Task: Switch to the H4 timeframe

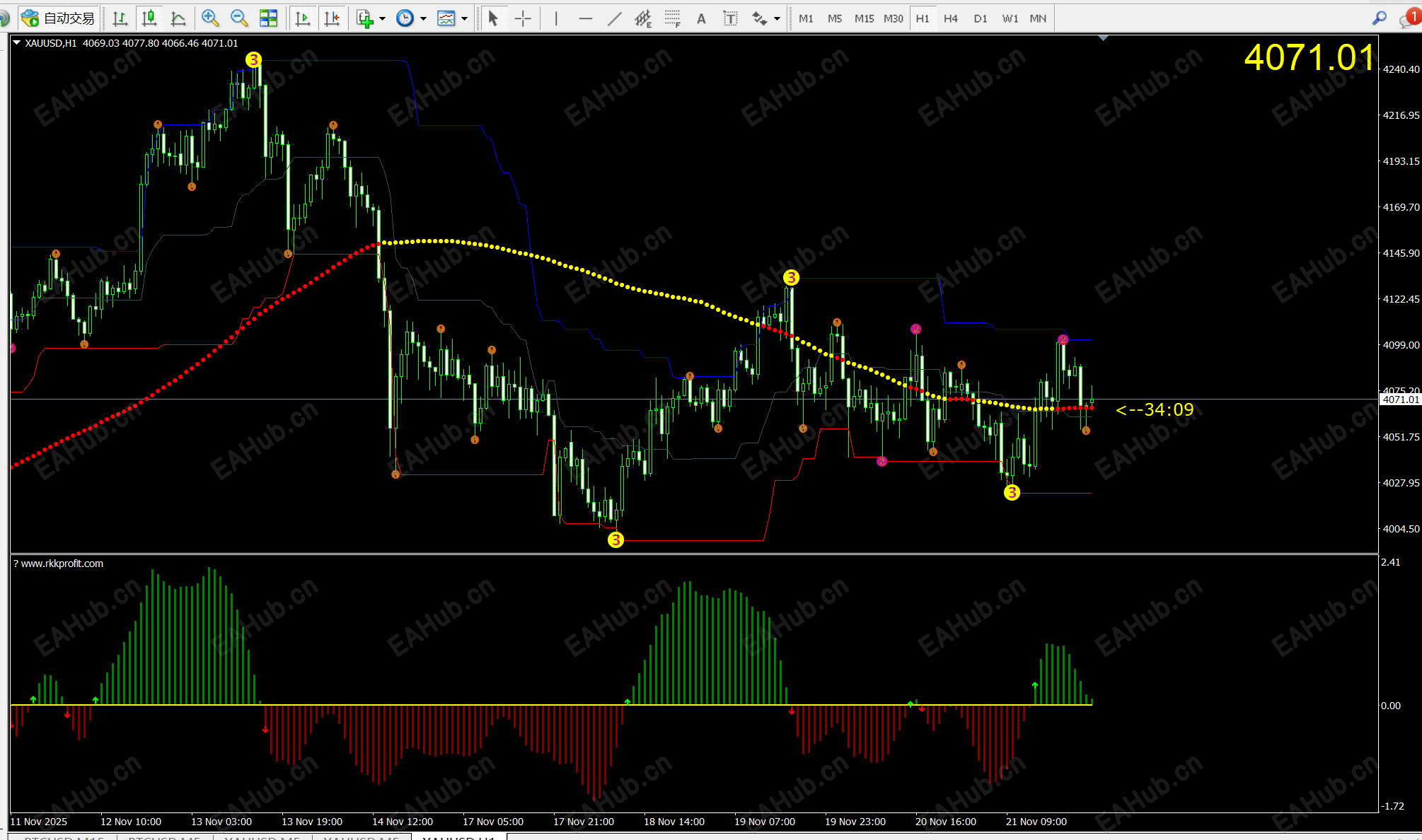Action: pos(950,18)
